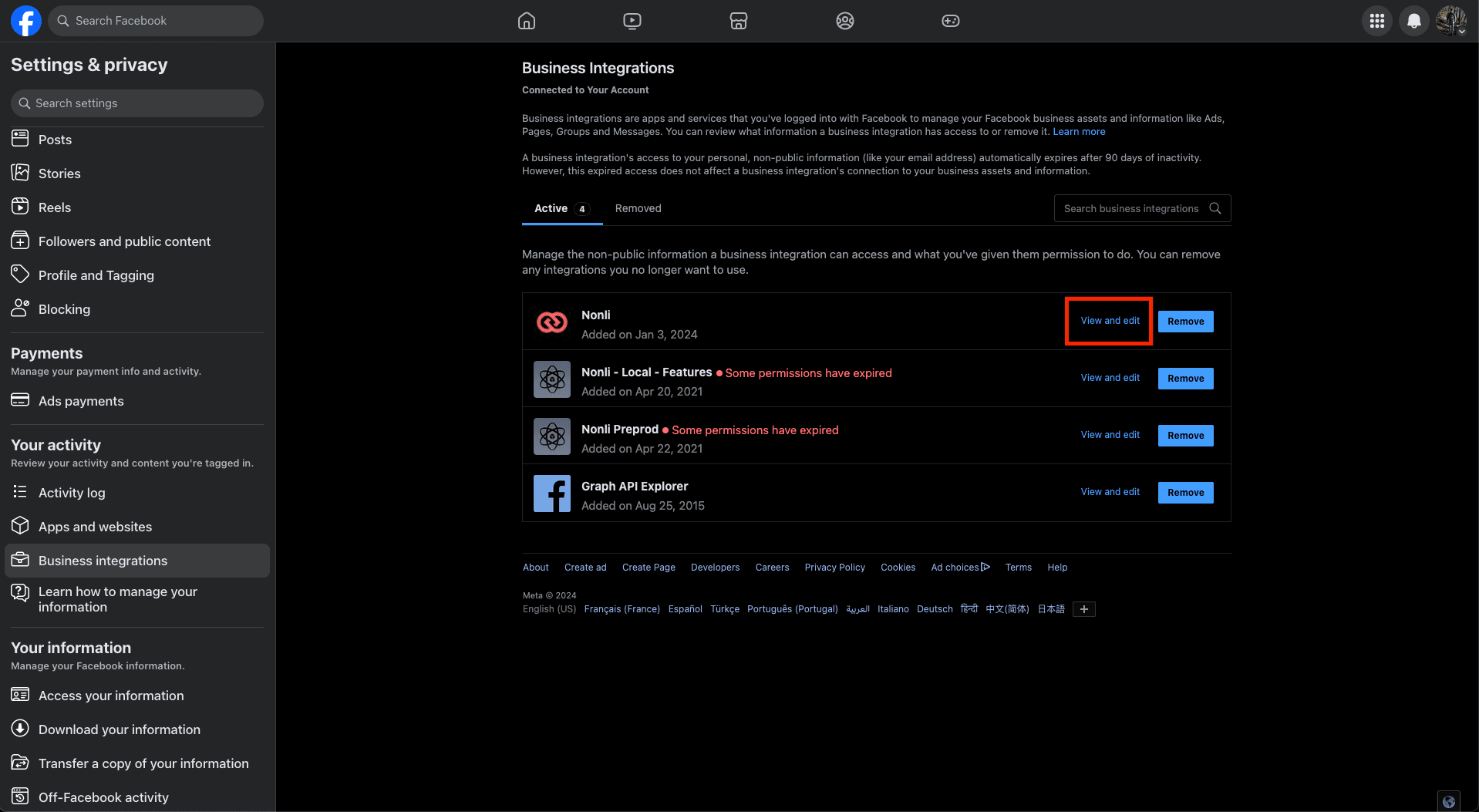1479x812 pixels.
Task: Click the Posts sidebar icon
Action: (x=20, y=139)
